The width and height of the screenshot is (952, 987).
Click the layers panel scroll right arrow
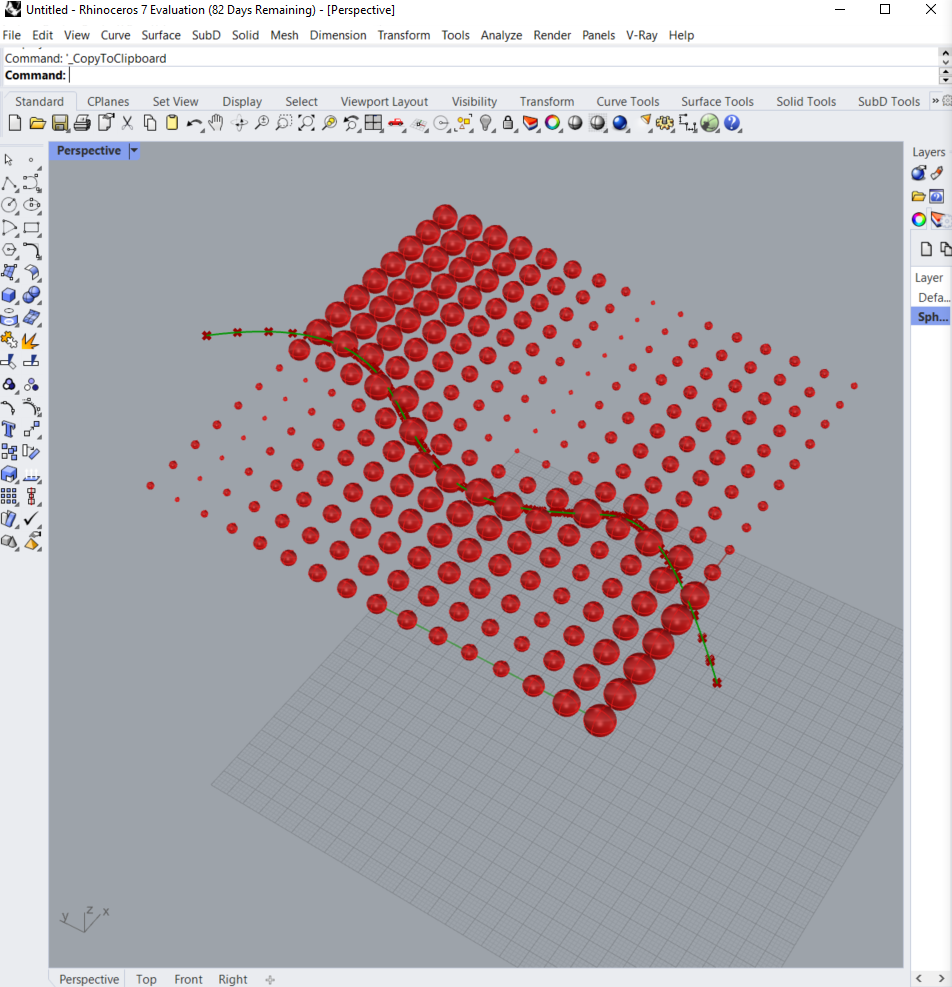[x=941, y=978]
